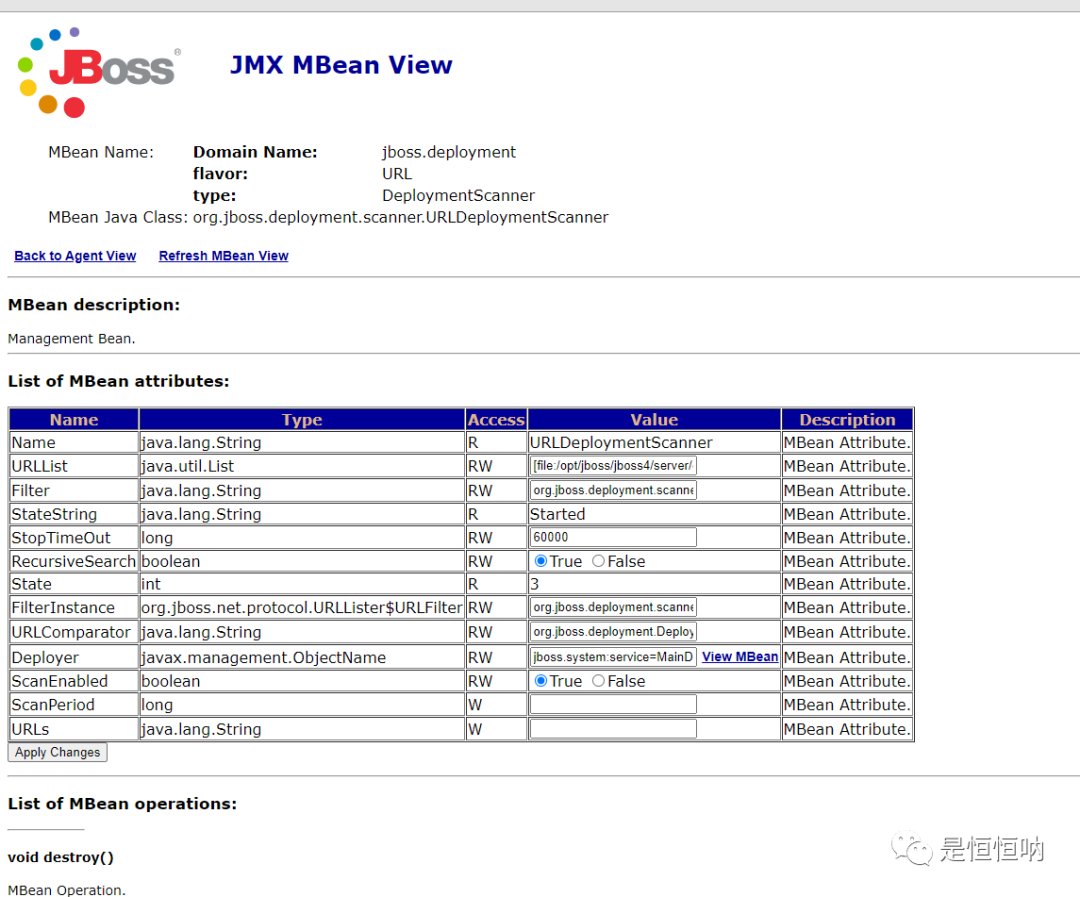Click the Name column header

pos(74,420)
